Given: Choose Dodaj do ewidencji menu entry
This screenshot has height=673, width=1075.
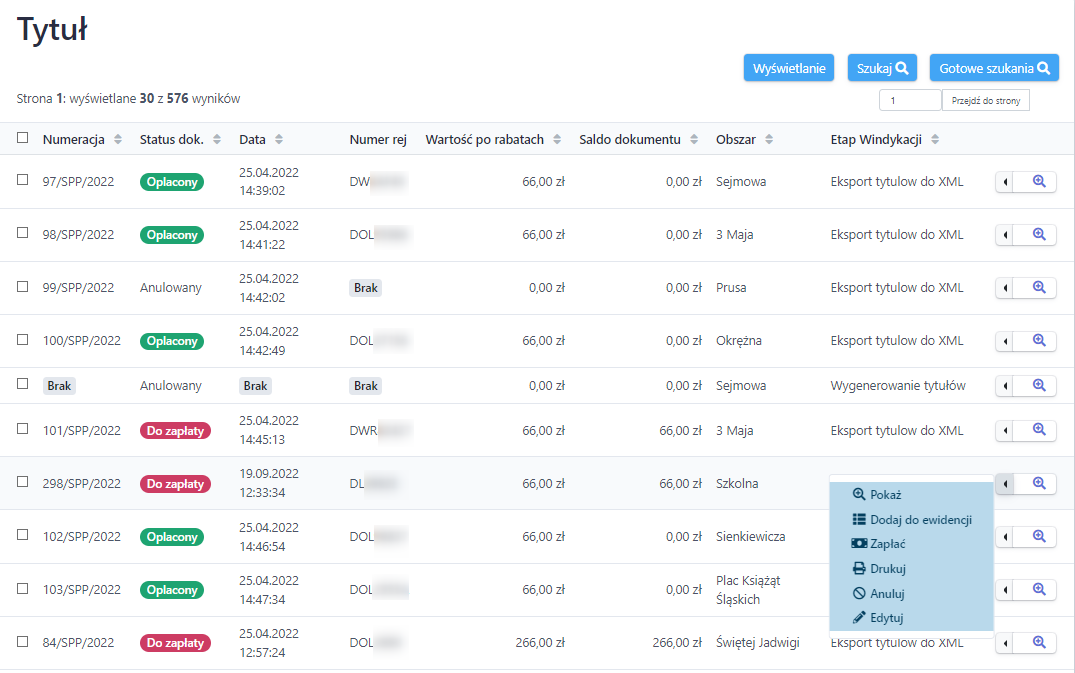Looking at the screenshot, I should pyautogui.click(x=911, y=519).
